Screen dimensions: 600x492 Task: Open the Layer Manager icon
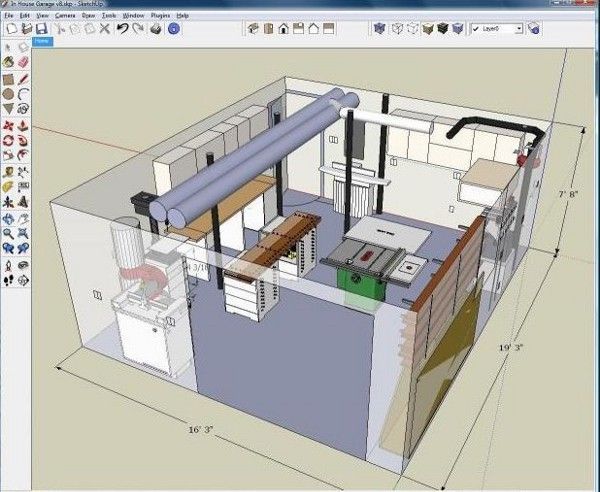[x=533, y=29]
